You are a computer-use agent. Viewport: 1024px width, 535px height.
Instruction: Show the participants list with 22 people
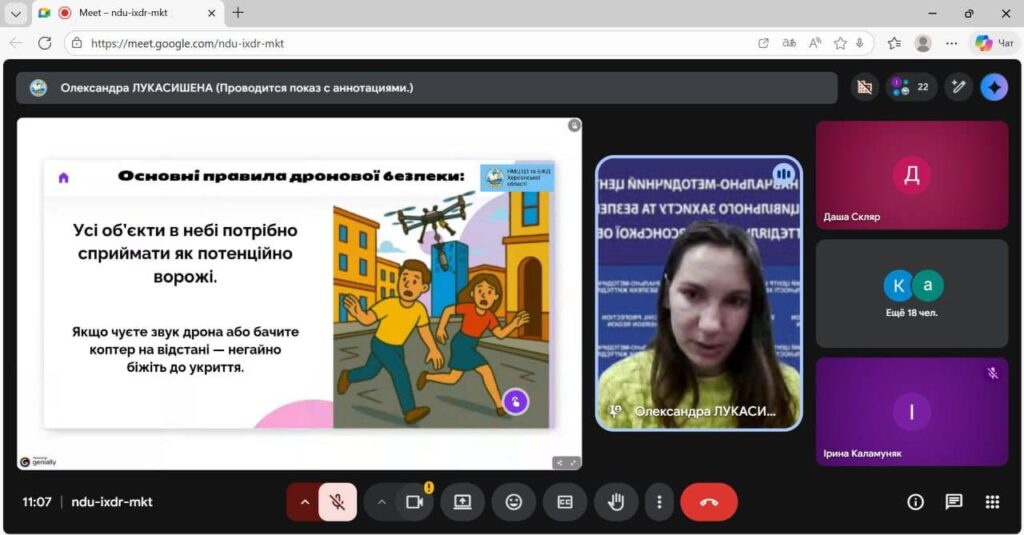pos(911,87)
